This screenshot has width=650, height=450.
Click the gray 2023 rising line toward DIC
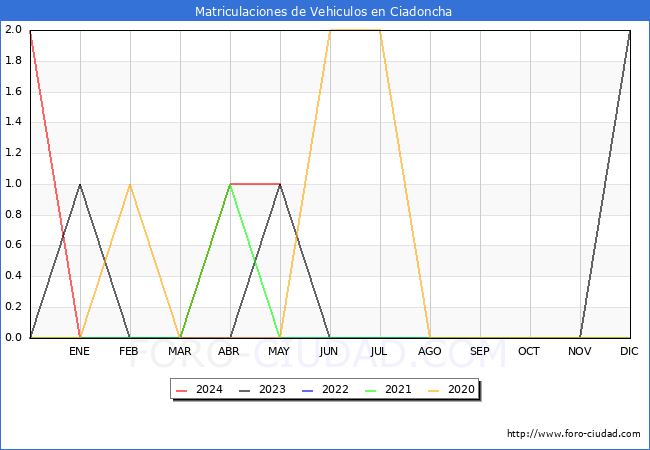coord(605,184)
